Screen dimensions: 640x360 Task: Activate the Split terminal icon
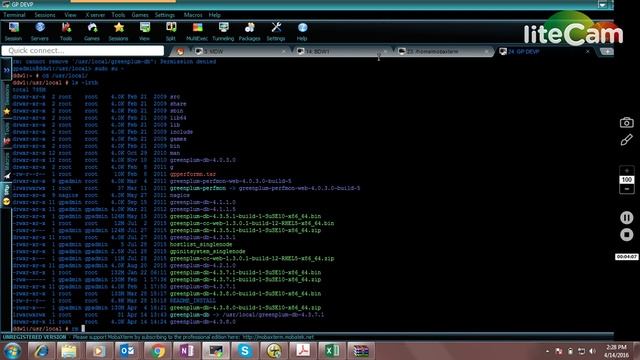pos(171,31)
